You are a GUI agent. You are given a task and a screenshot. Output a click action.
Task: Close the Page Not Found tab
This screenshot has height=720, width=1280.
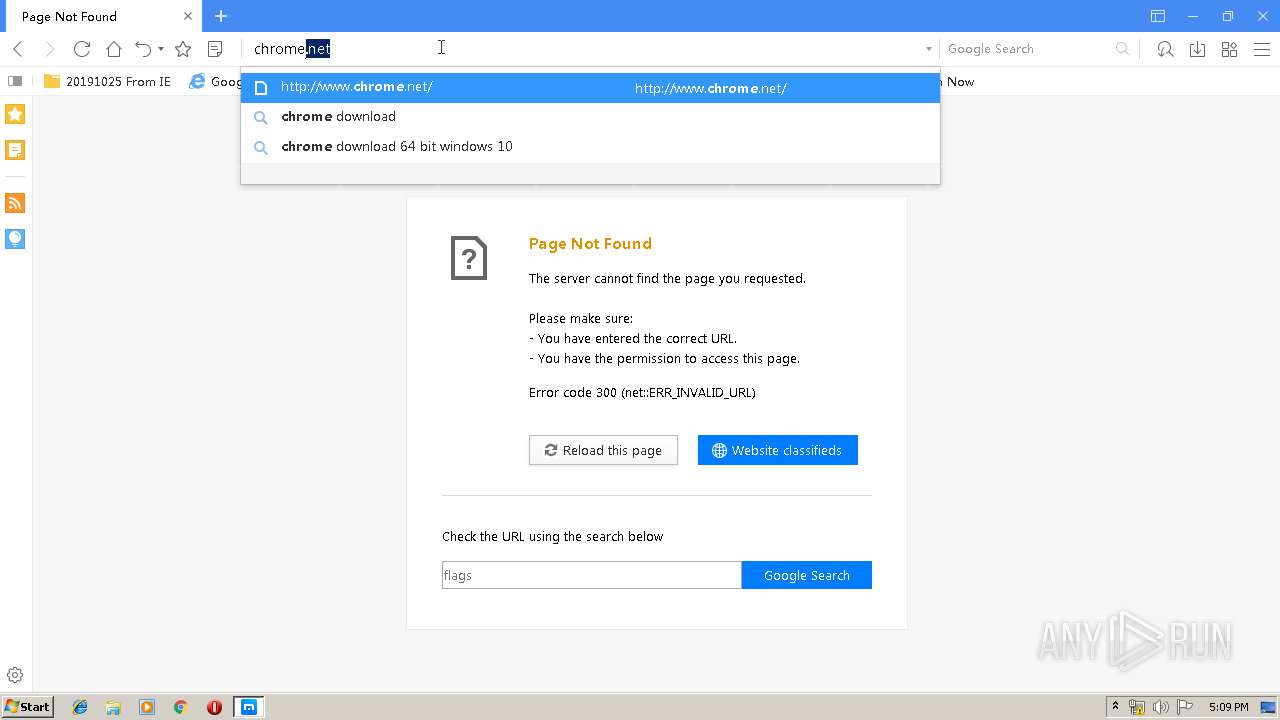[188, 16]
